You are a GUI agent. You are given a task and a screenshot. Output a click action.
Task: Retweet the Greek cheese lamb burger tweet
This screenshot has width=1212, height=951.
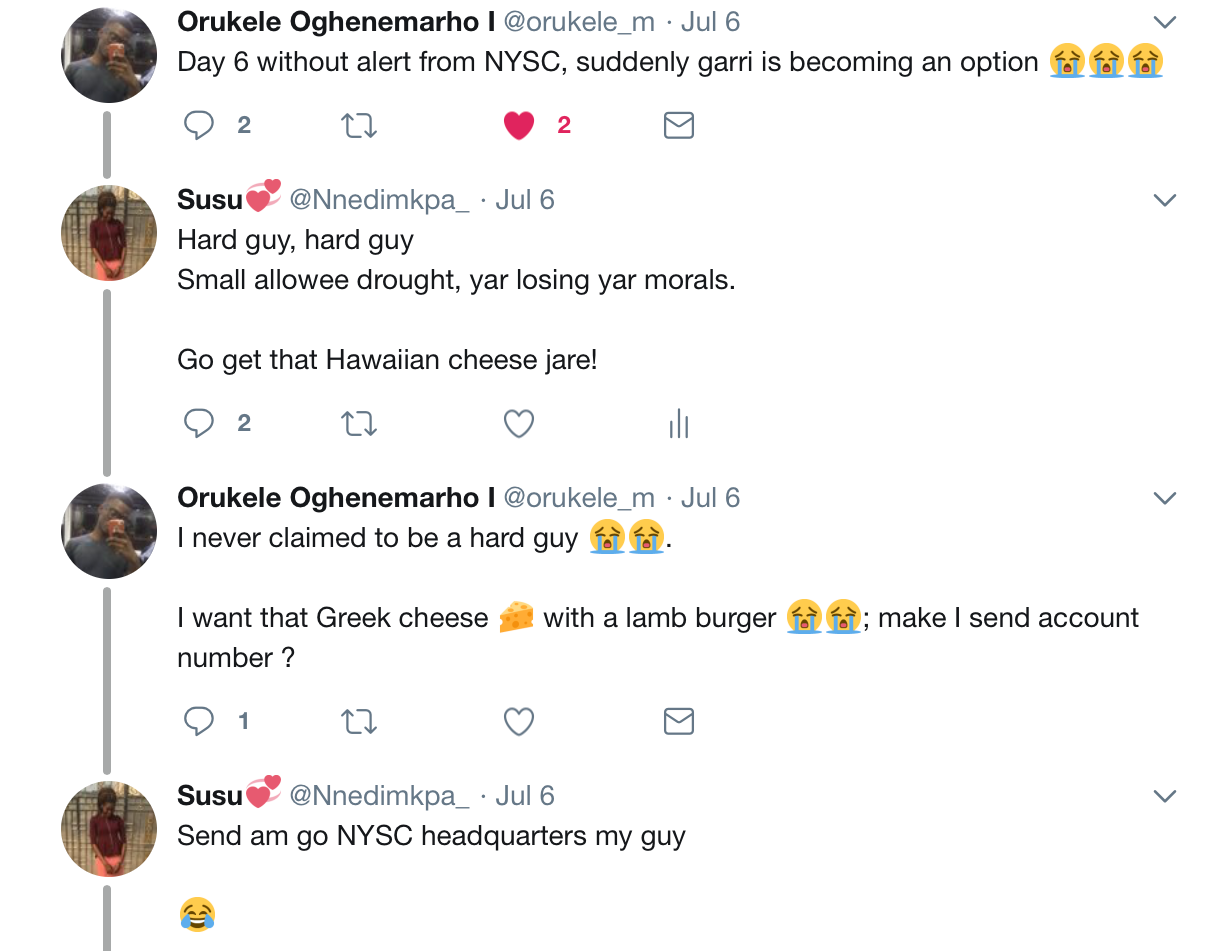(x=359, y=721)
